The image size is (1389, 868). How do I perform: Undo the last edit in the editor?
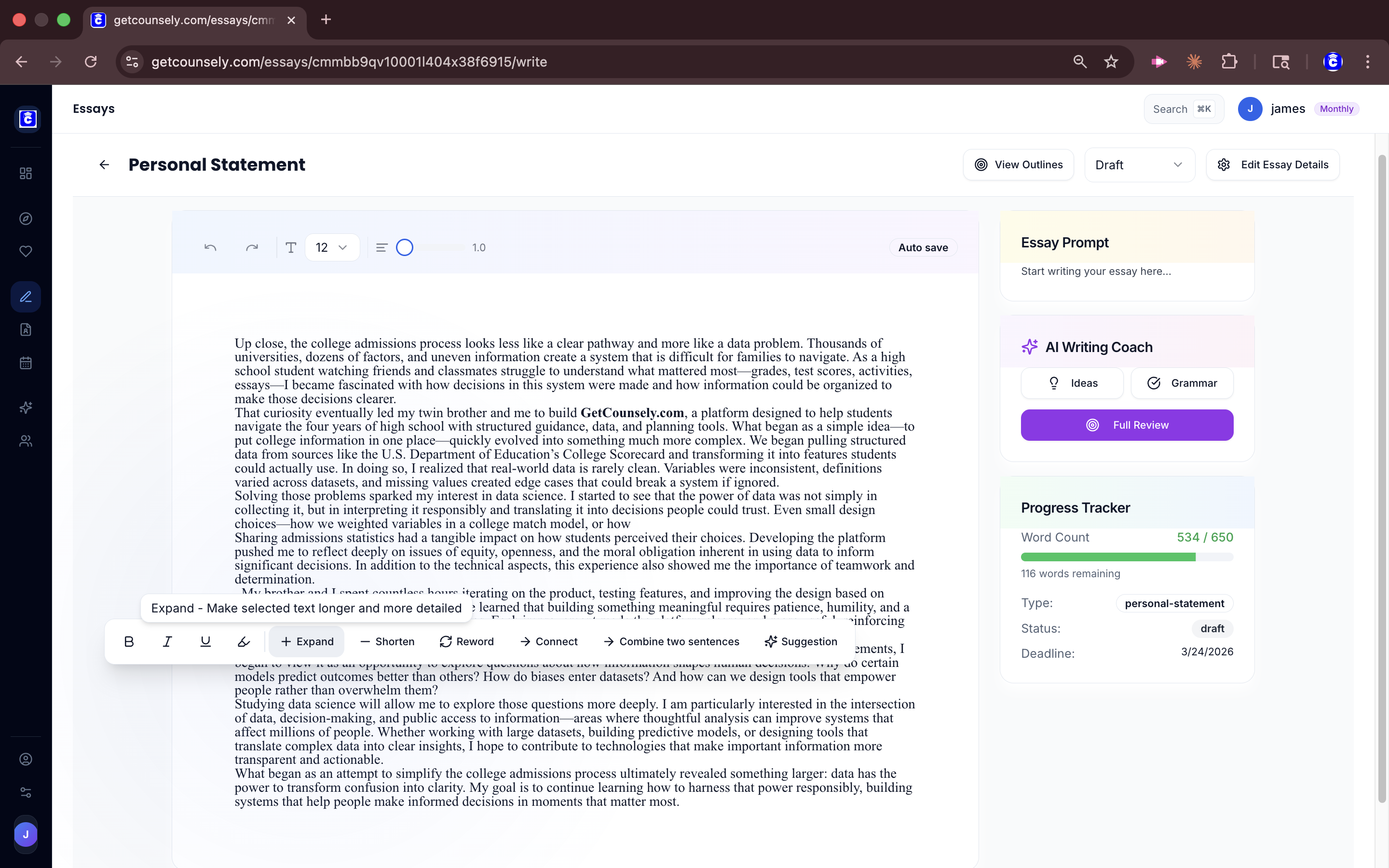pos(210,247)
